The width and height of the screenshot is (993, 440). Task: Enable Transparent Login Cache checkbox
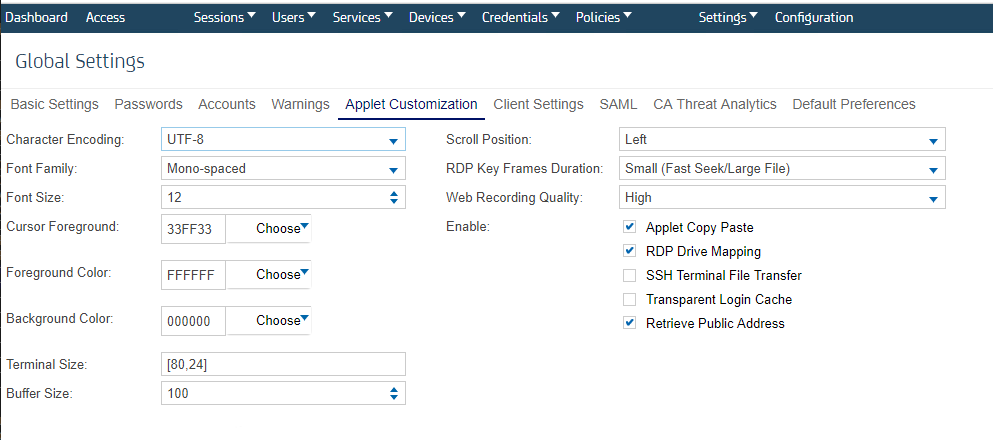(x=629, y=300)
